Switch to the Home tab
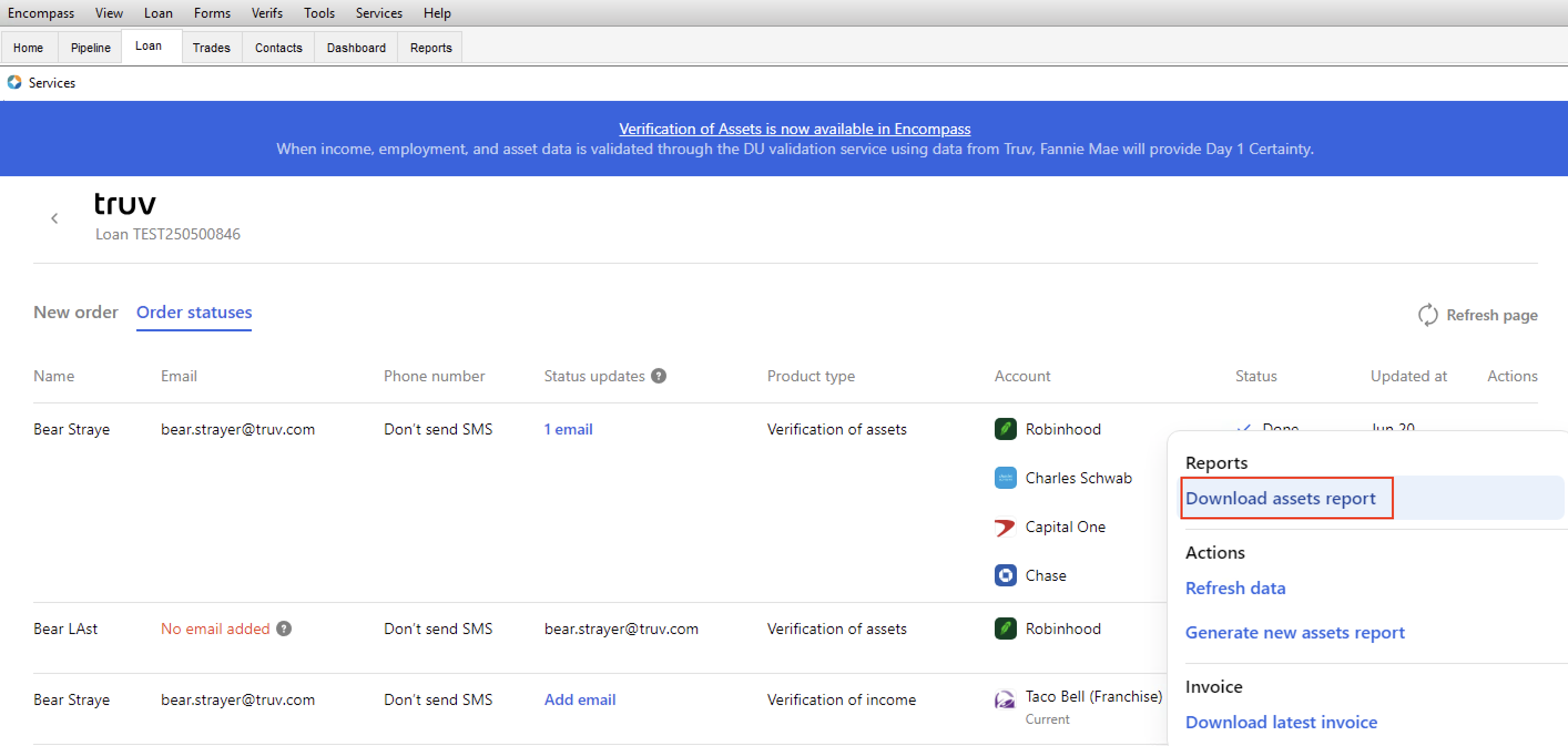Viewport: 1568px width, 746px height. coord(29,48)
